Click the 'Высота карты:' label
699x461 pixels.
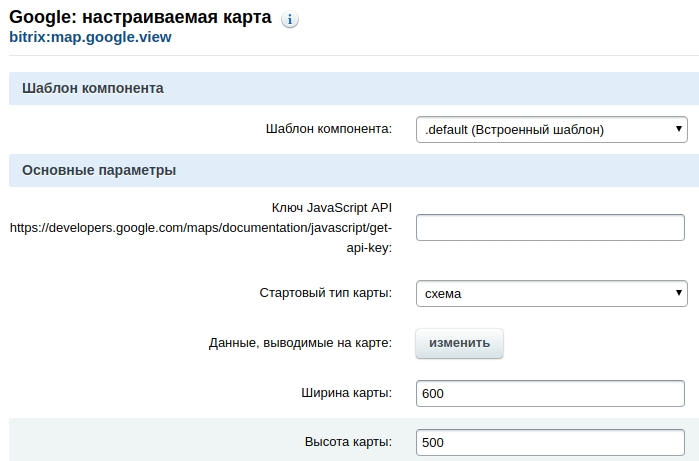[347, 442]
